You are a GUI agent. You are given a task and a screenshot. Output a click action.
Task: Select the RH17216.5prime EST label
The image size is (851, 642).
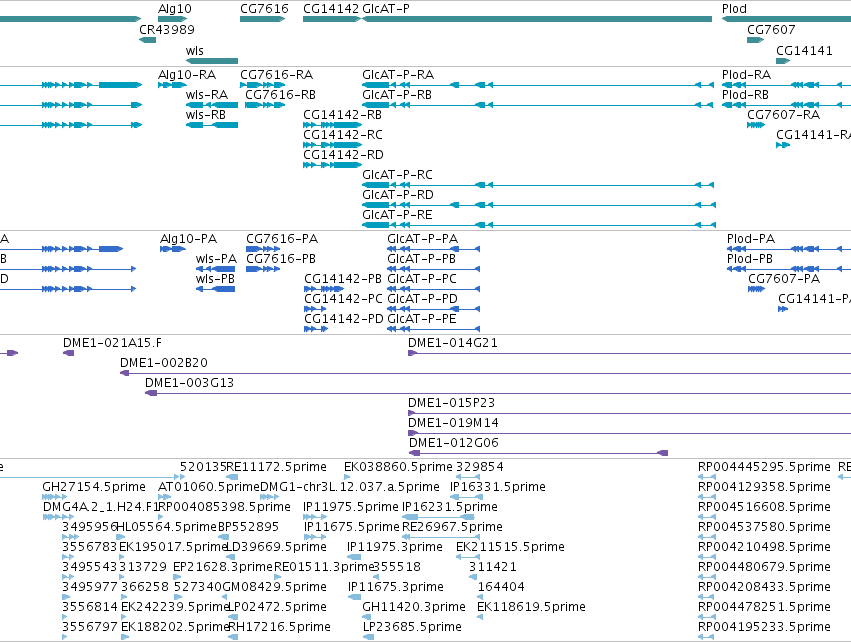[280, 627]
